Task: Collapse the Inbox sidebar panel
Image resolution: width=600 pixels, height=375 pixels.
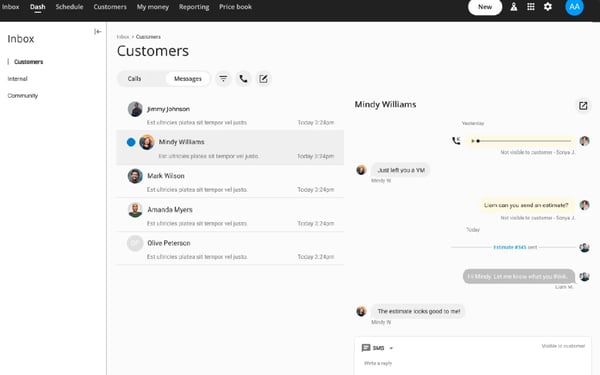Action: point(98,32)
